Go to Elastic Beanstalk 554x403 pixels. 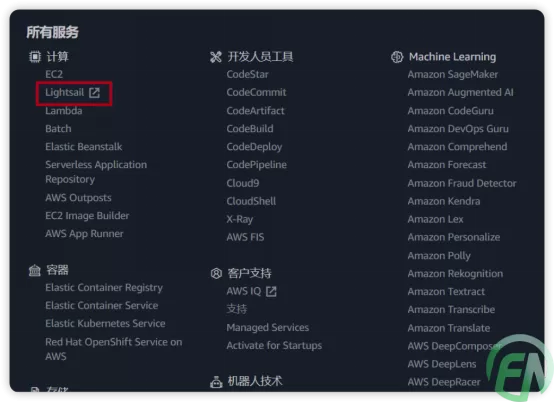click(84, 147)
